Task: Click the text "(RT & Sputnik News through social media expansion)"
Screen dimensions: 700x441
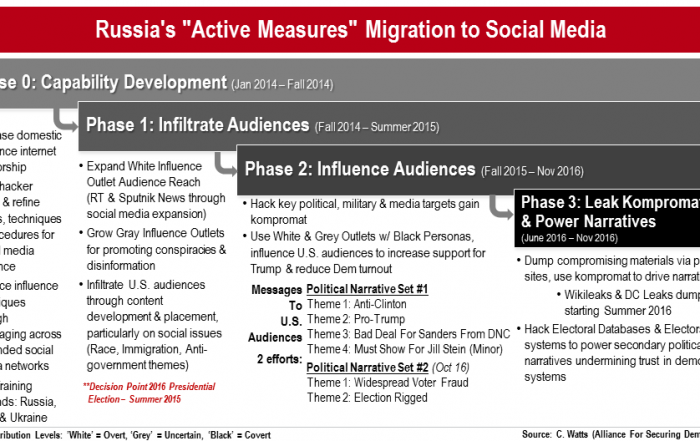Action: coord(156,206)
